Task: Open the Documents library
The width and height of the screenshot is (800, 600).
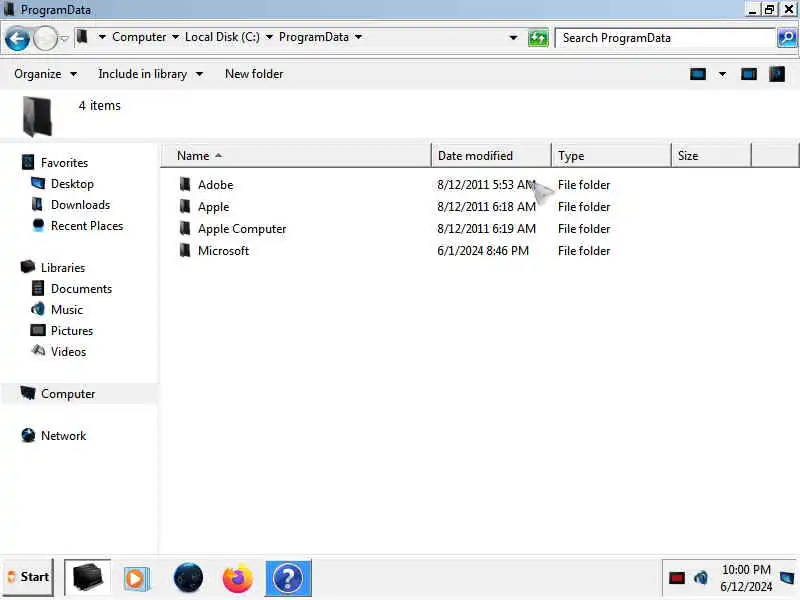Action: tap(81, 289)
